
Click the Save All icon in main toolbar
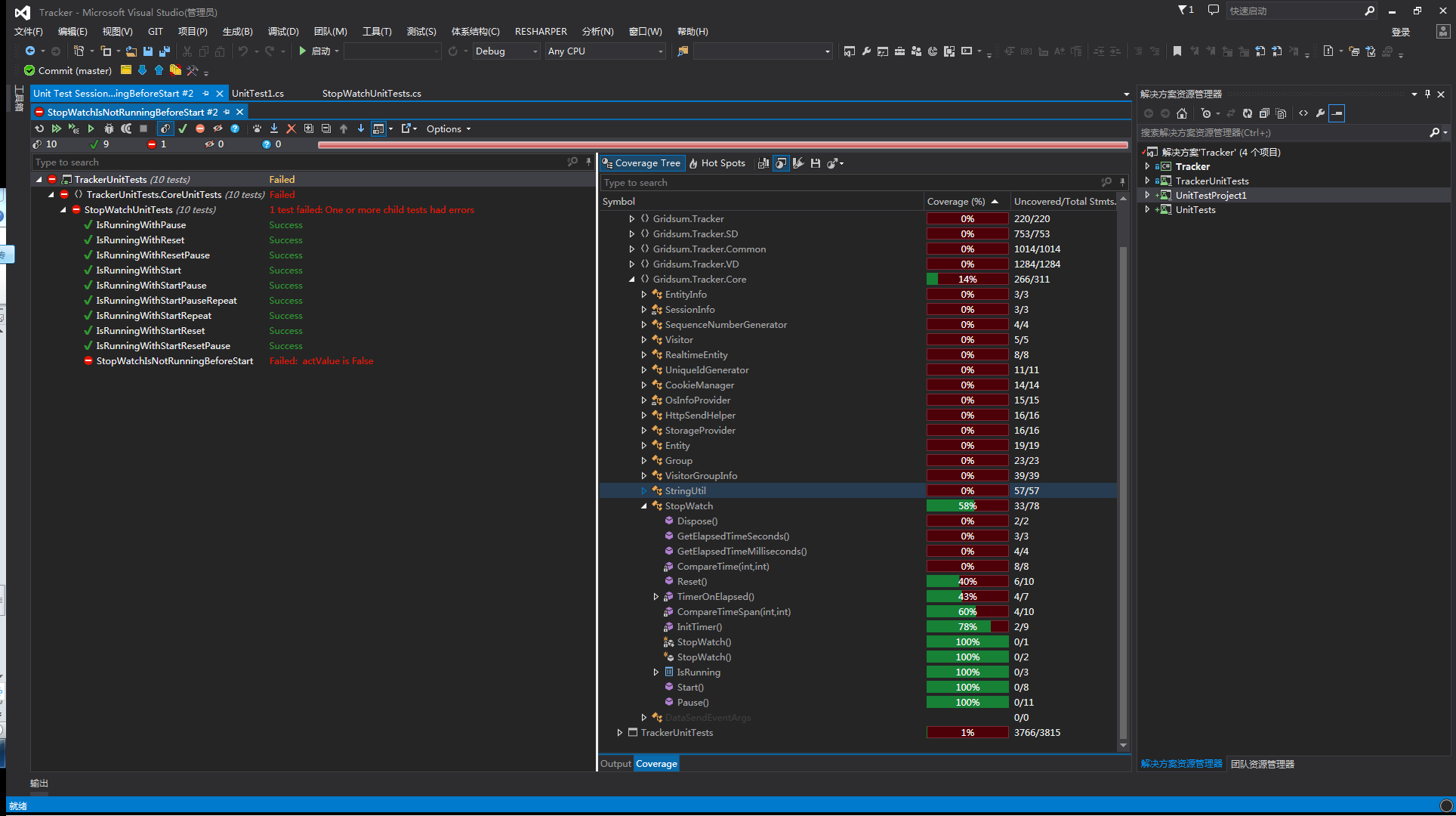(165, 51)
